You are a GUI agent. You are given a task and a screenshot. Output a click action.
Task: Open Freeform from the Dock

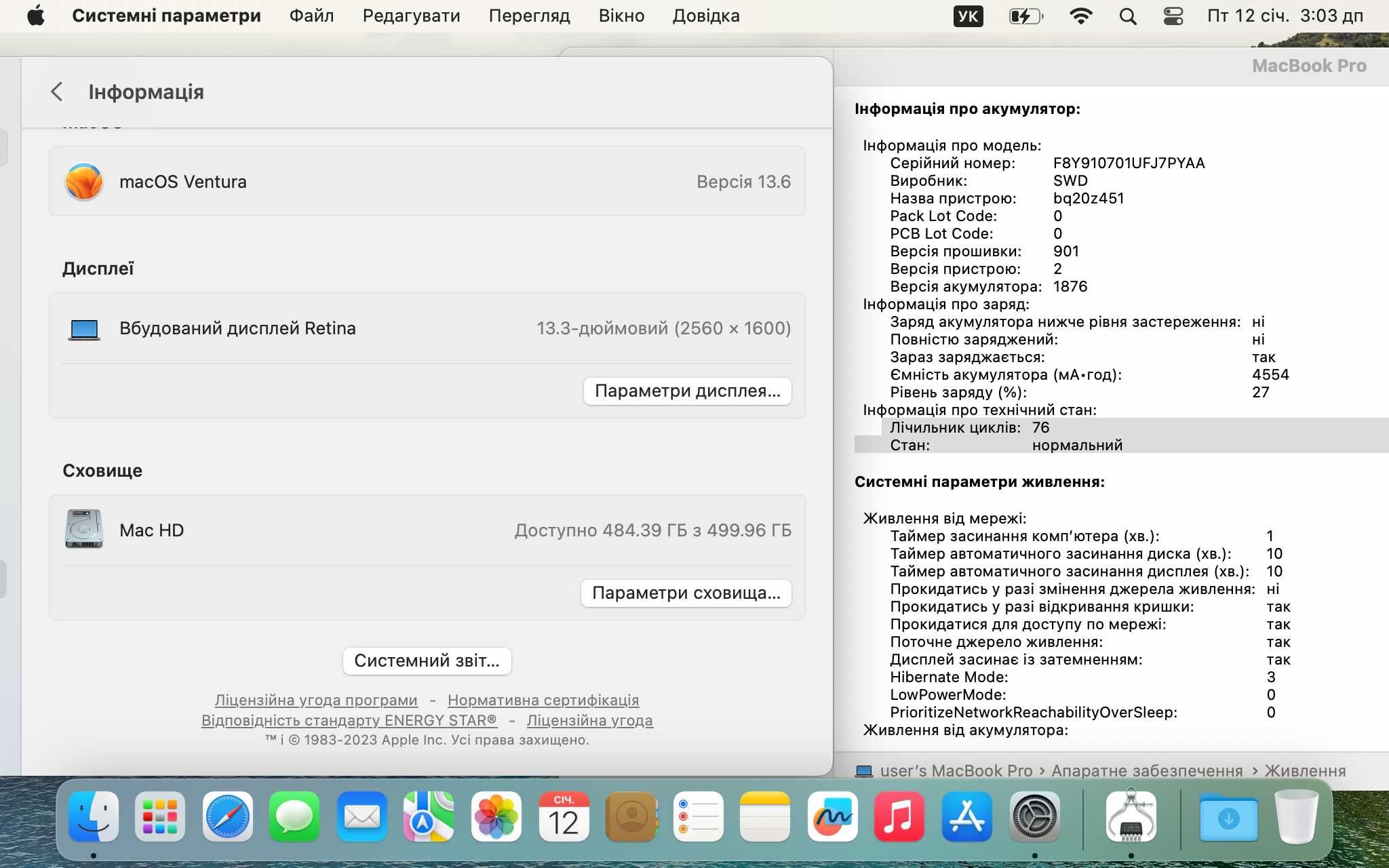tap(832, 816)
